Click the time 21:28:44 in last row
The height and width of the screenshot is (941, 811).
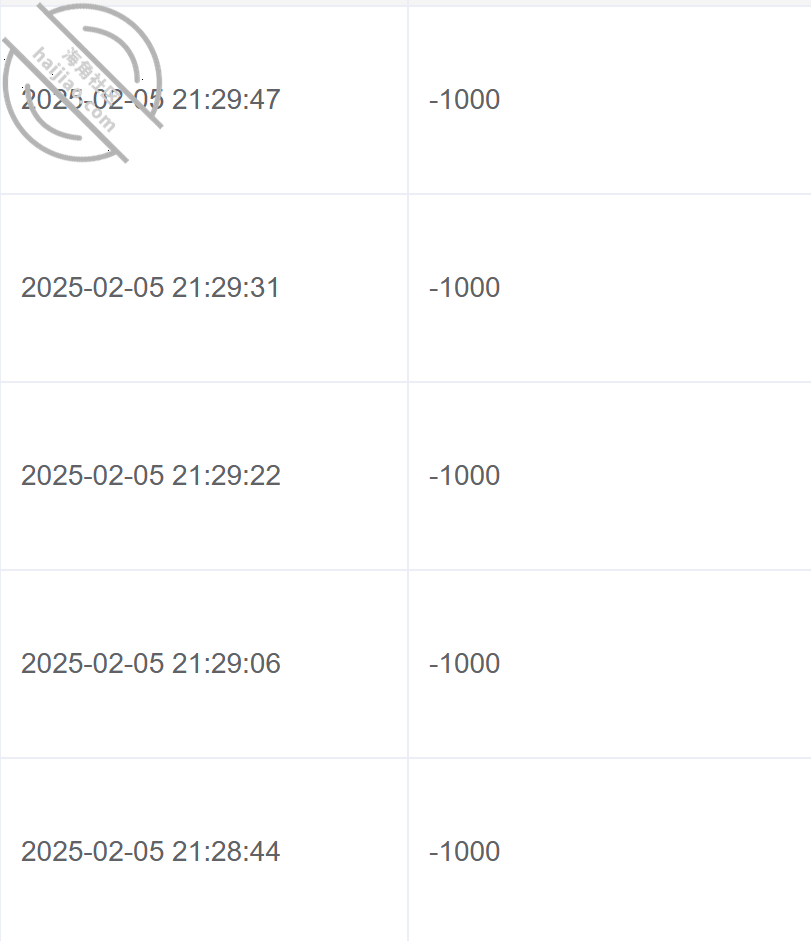(x=226, y=851)
